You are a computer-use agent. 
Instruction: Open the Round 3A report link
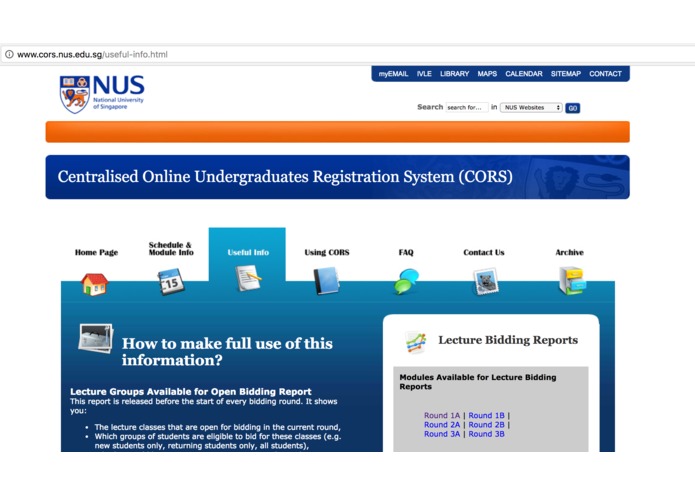point(442,434)
